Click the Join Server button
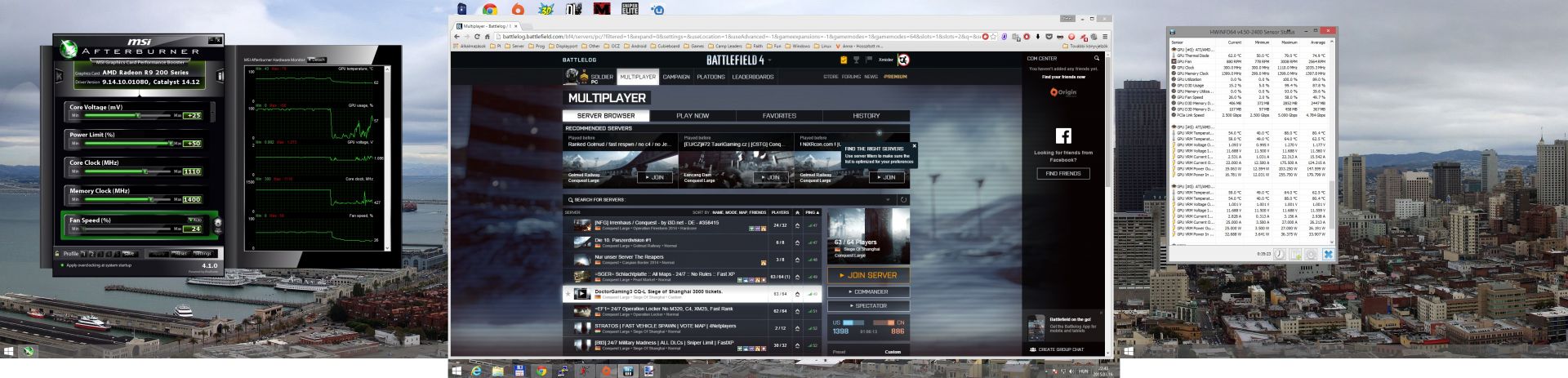 point(868,275)
